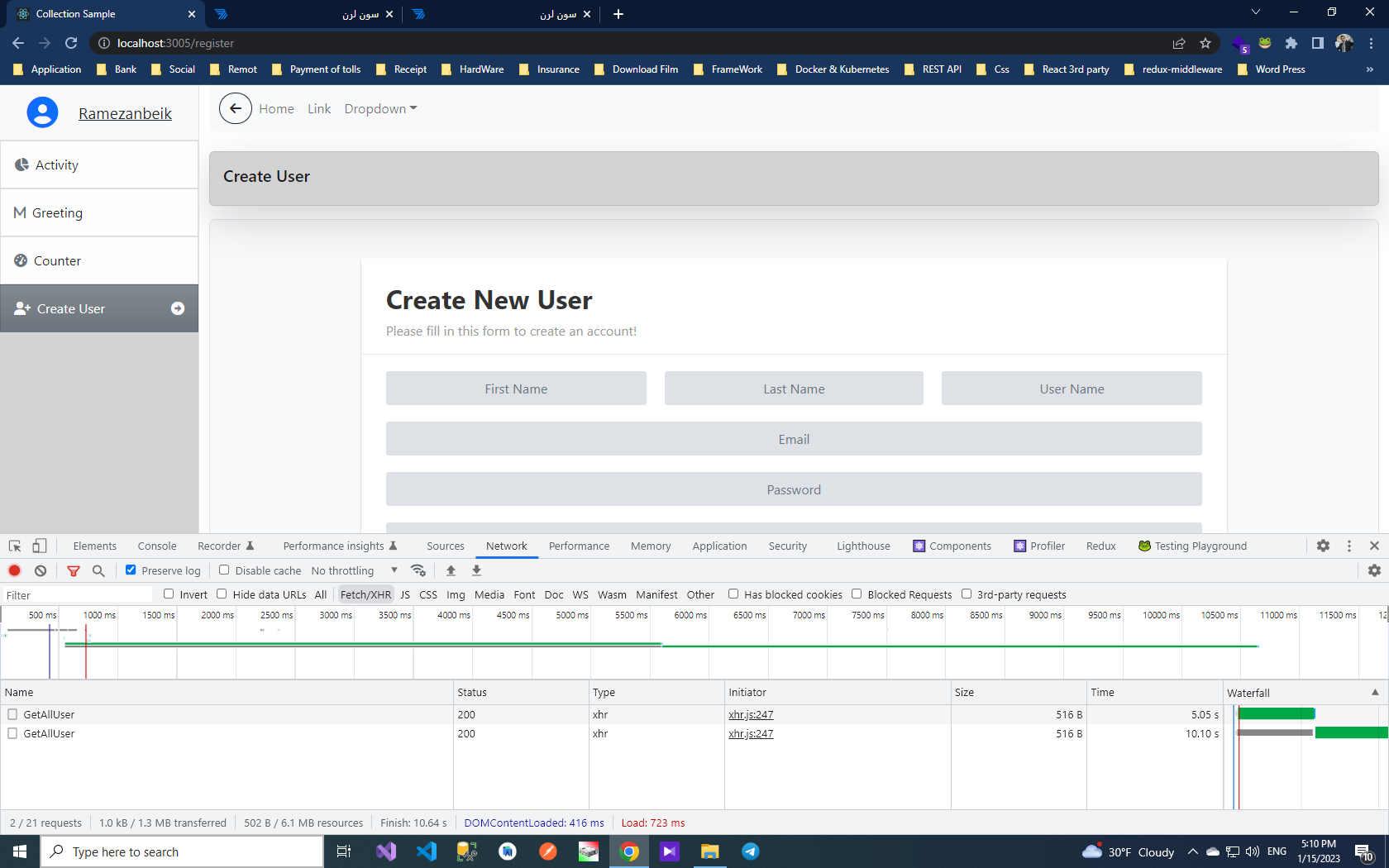
Task: Check Hide data URLs
Action: (x=222, y=594)
